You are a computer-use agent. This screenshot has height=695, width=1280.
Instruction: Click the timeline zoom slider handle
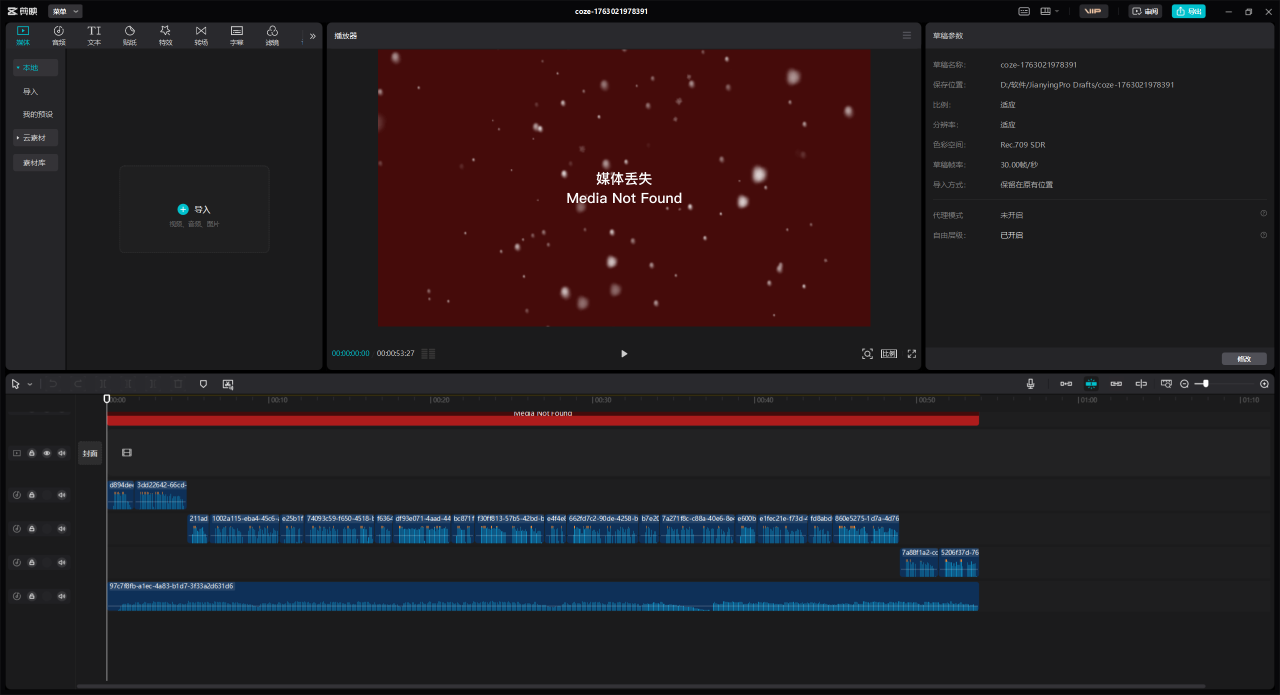click(1206, 384)
